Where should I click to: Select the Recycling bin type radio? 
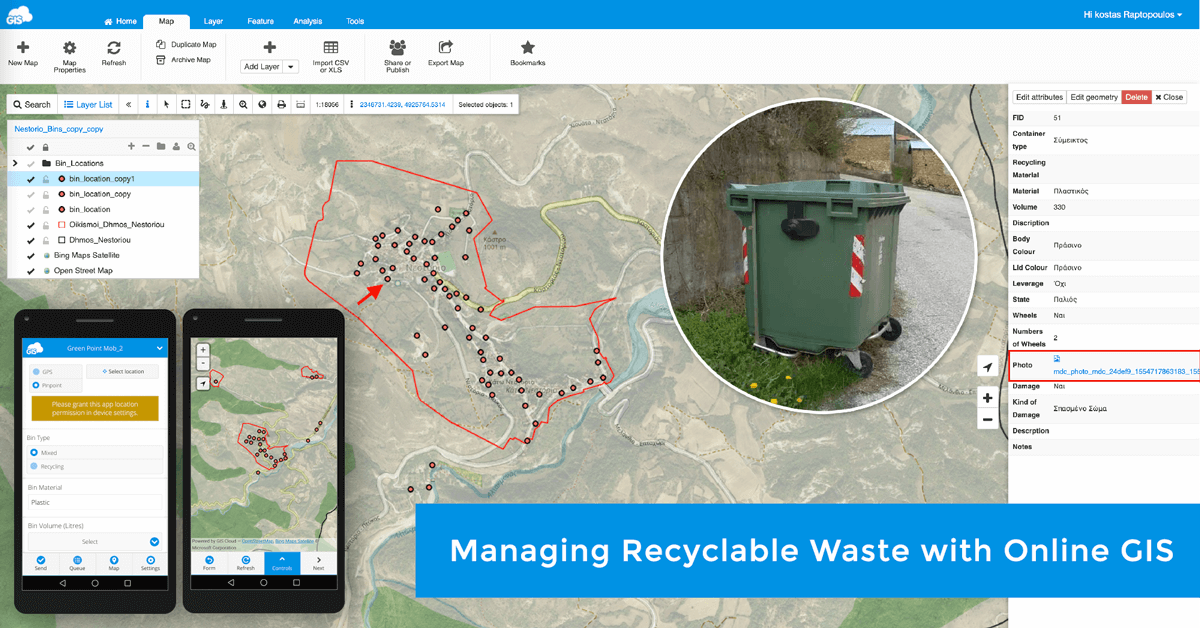(x=34, y=466)
